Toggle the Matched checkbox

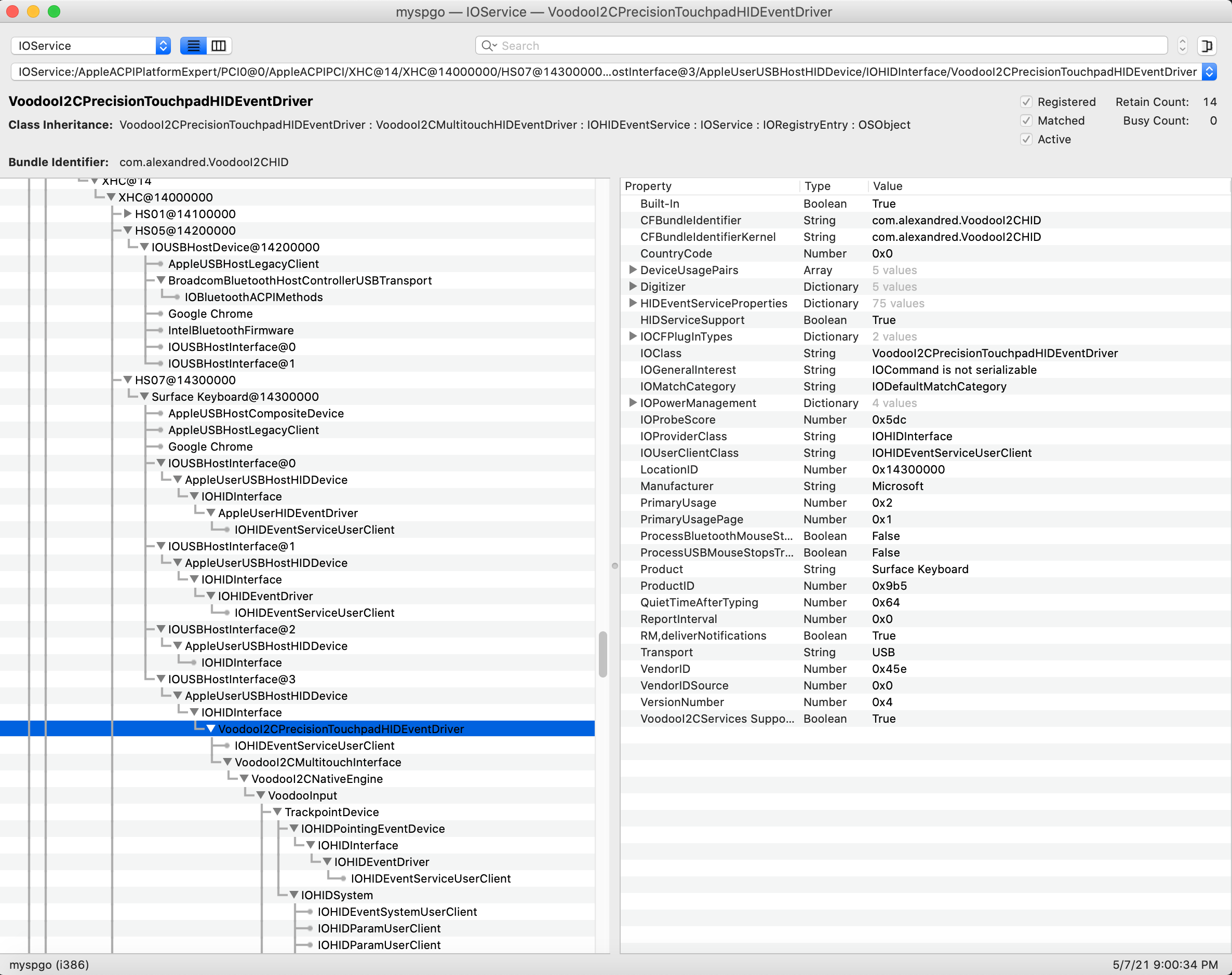pyautogui.click(x=1026, y=121)
